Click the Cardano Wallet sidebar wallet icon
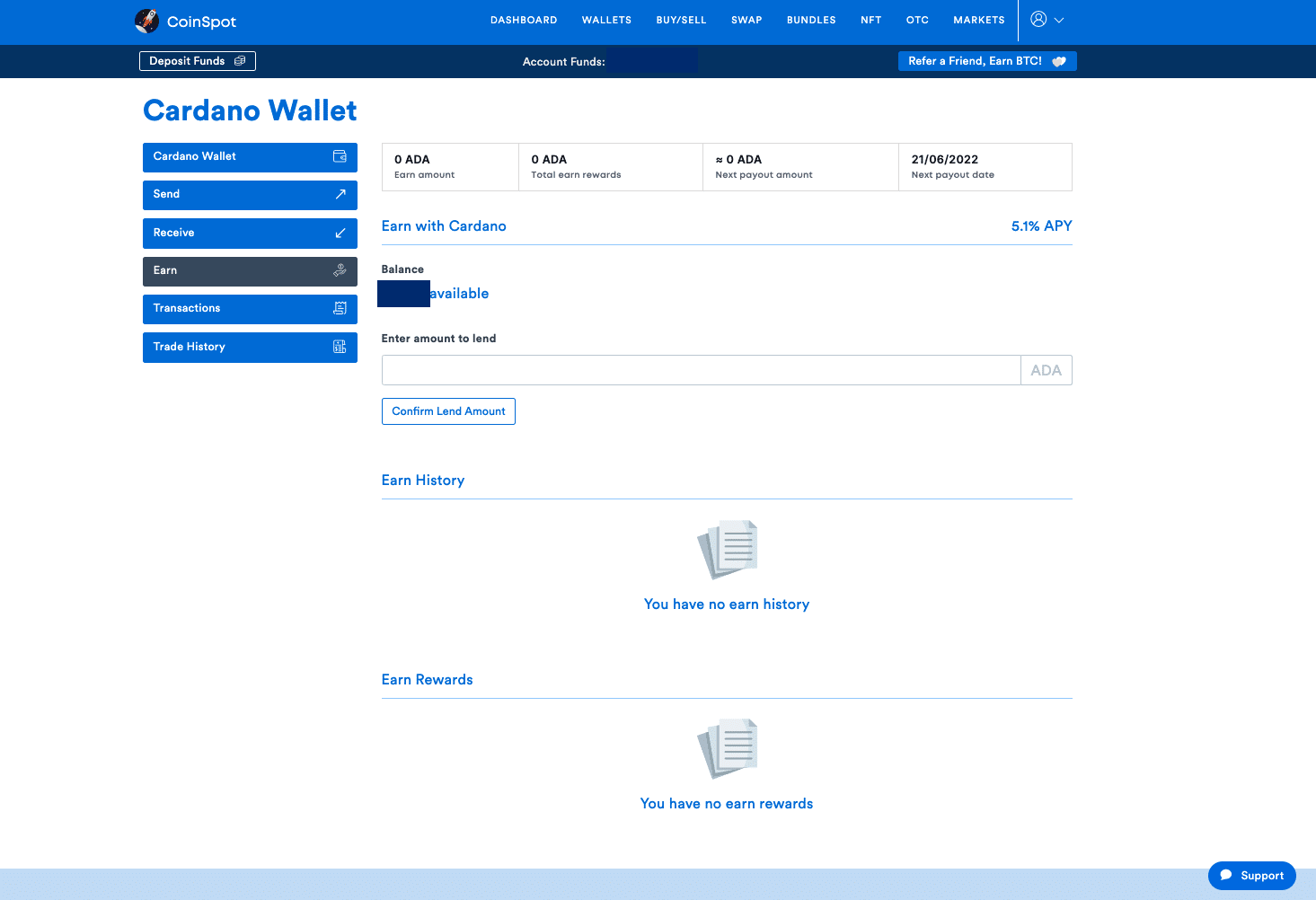This screenshot has width=1316, height=900. click(x=340, y=156)
